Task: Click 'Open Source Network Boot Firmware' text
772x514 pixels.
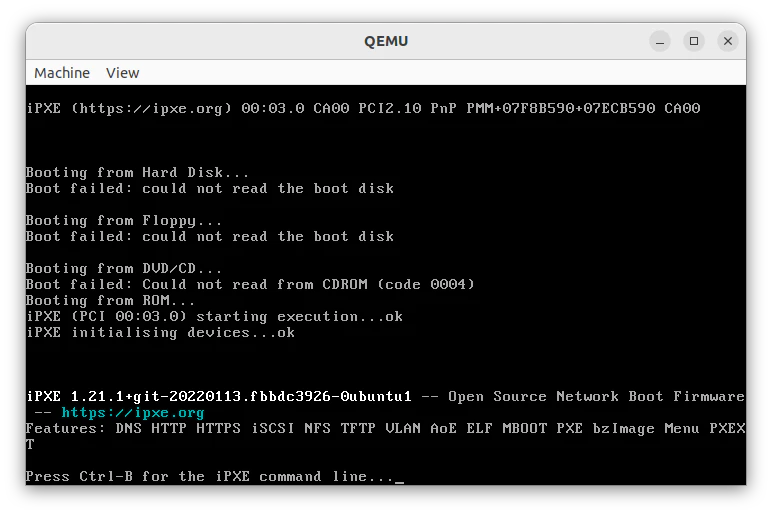Action: (596, 396)
